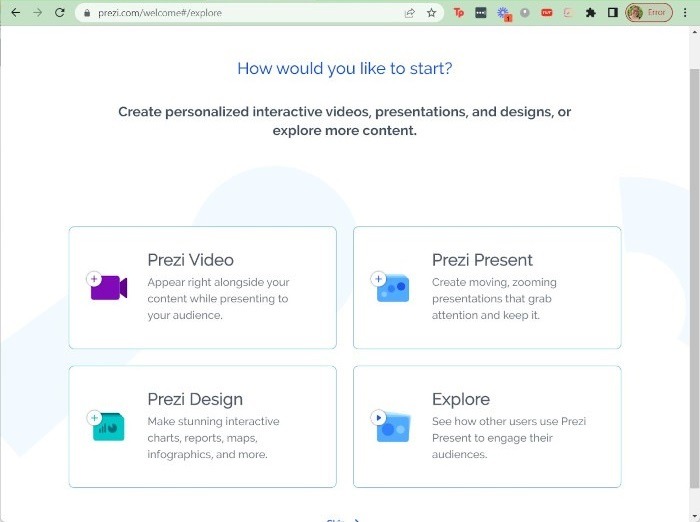Open the faded pink extension icon
The width and height of the screenshot is (700, 522).
pos(568,13)
